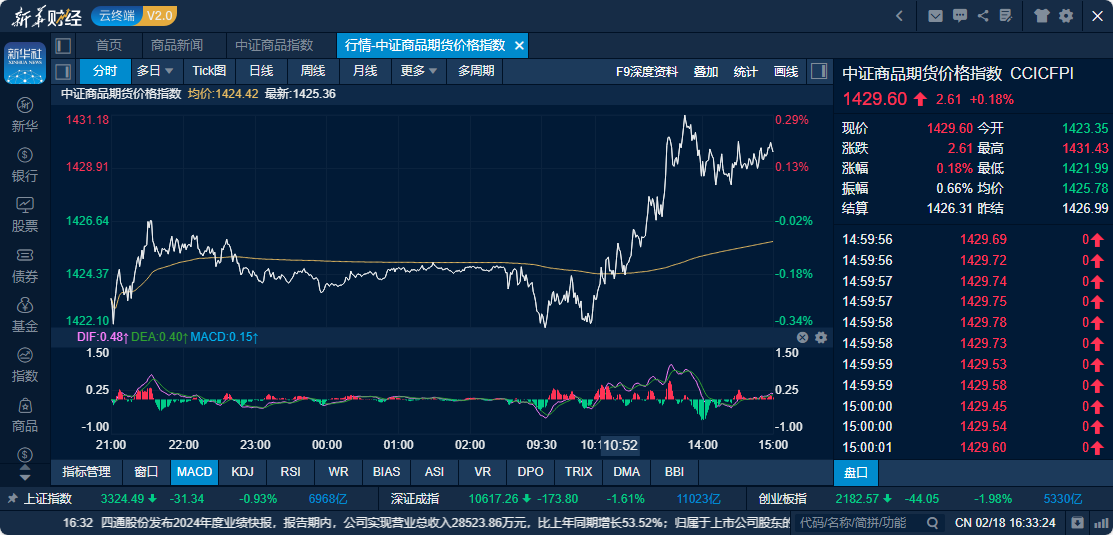
Task: Toggle the sidebar icon beside 首页 tab
Action: point(63,46)
